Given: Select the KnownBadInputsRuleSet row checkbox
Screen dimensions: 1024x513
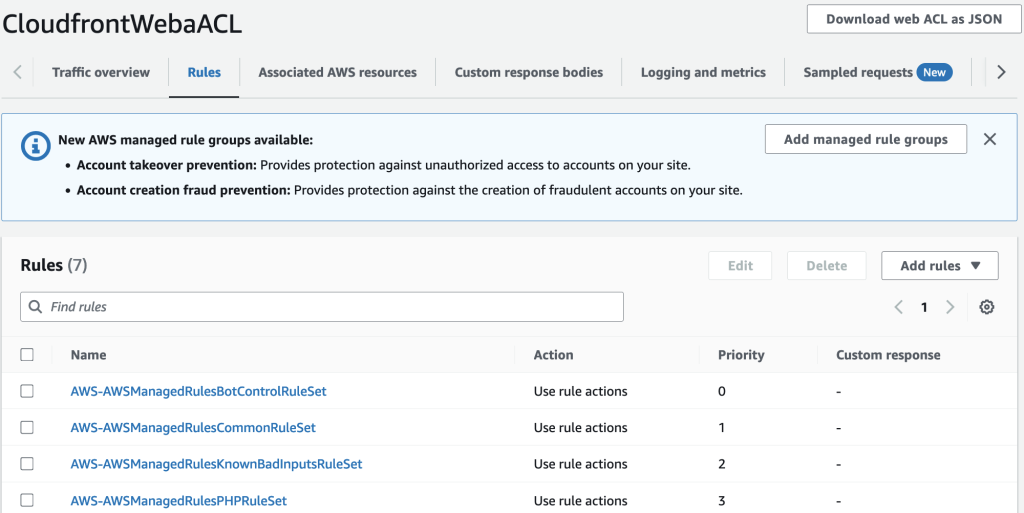Looking at the screenshot, I should coord(27,464).
